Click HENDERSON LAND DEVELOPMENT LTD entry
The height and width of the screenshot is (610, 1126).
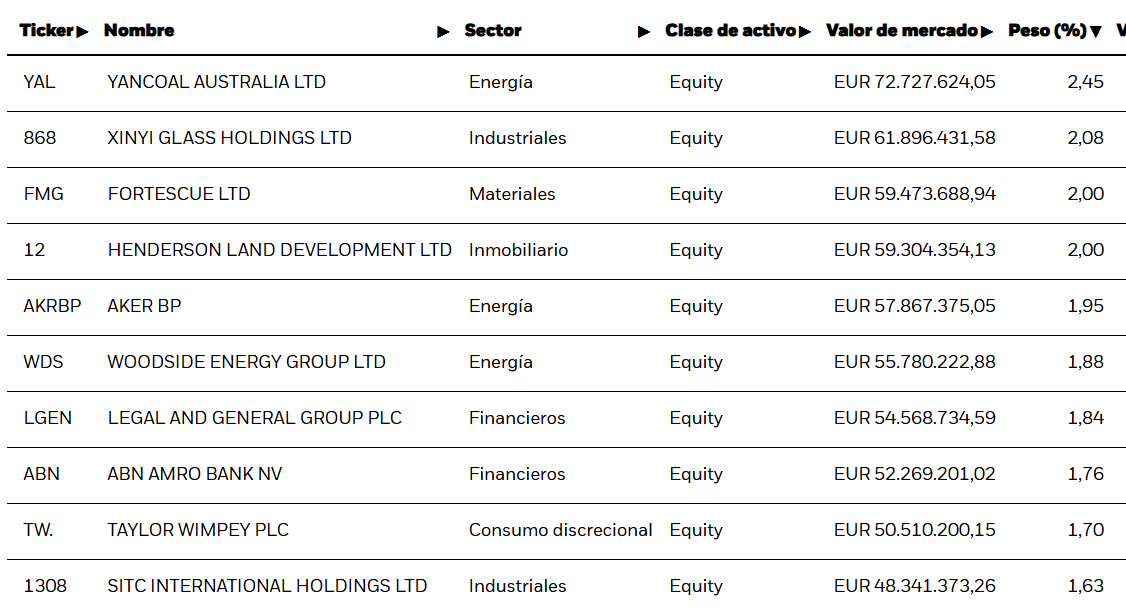pos(279,250)
